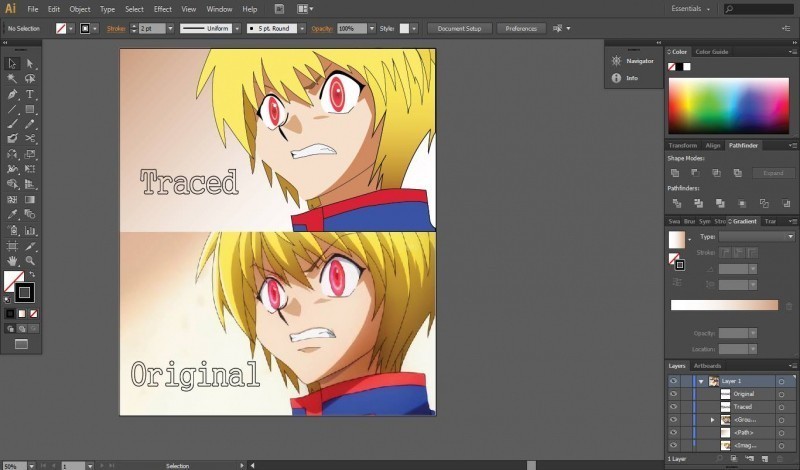Select the Blend tool
800x470 pixels.
point(30,214)
